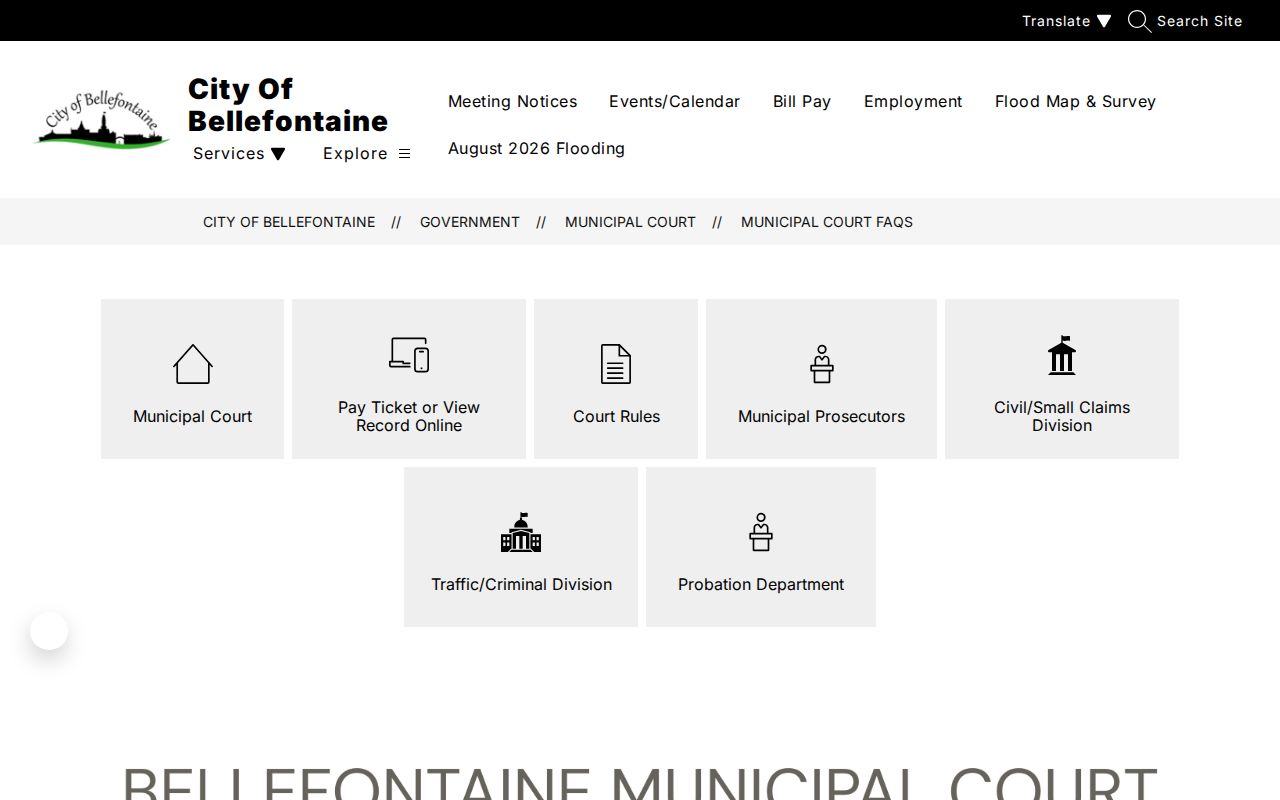Open Probation Department tile label
The height and width of the screenshot is (800, 1280).
[761, 584]
